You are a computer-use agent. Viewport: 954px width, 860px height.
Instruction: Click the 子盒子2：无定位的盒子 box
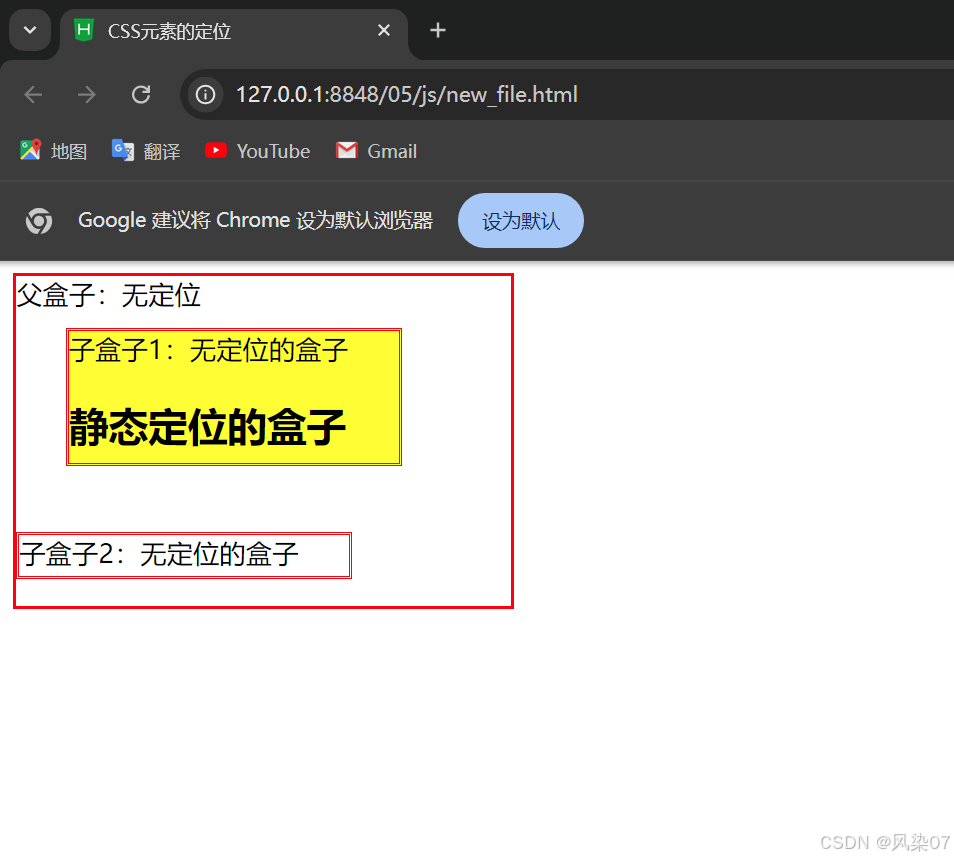click(184, 555)
